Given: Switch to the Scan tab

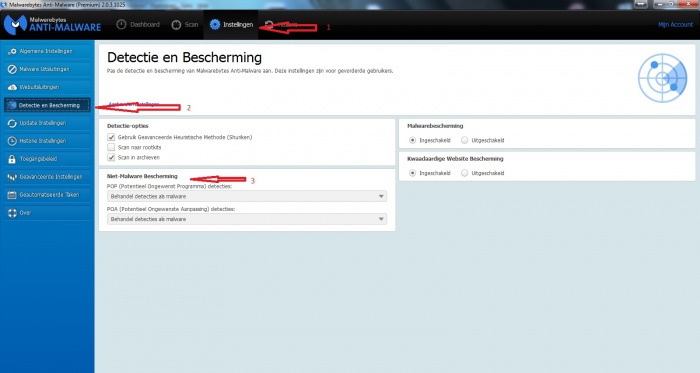Looking at the screenshot, I should click(185, 25).
